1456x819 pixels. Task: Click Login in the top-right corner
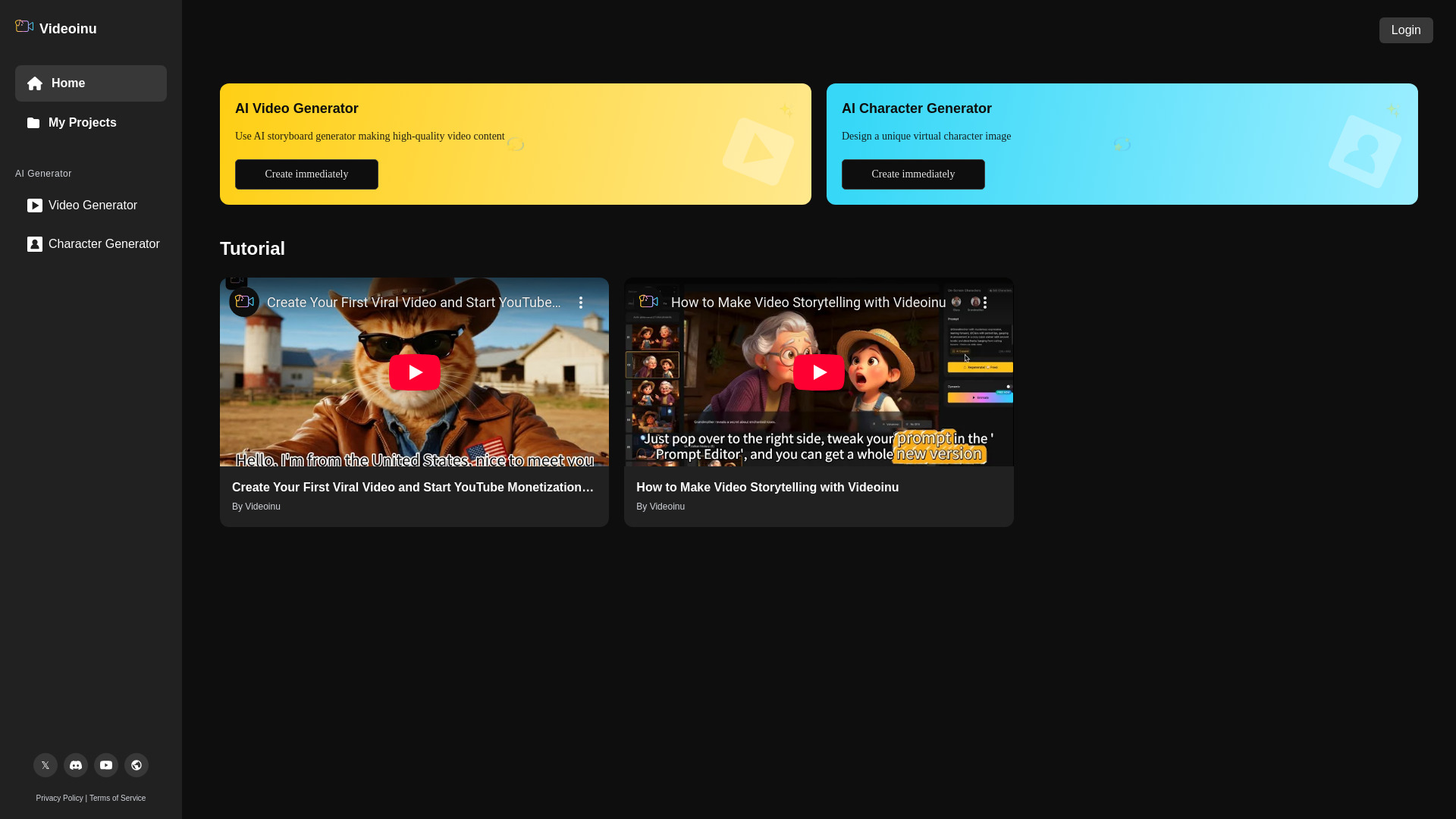pos(1406,30)
